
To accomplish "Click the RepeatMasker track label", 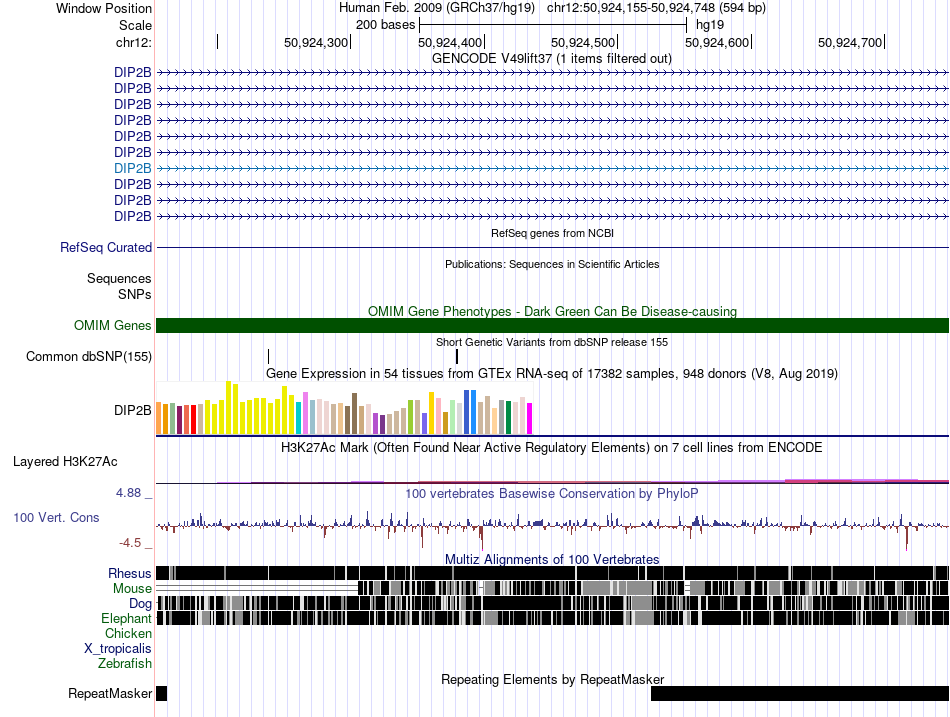I will coord(110,693).
